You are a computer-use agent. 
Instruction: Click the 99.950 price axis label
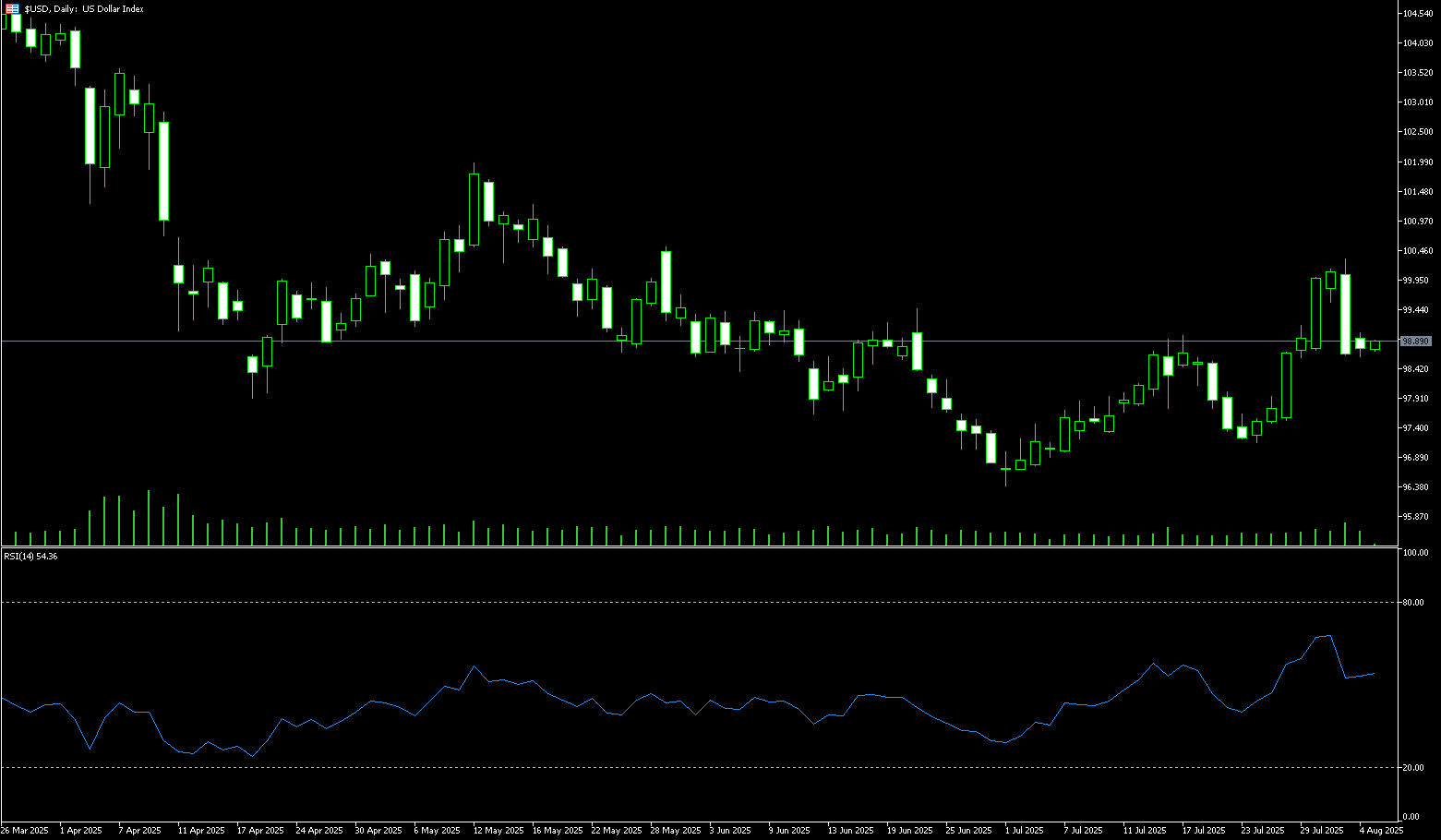(1415, 280)
